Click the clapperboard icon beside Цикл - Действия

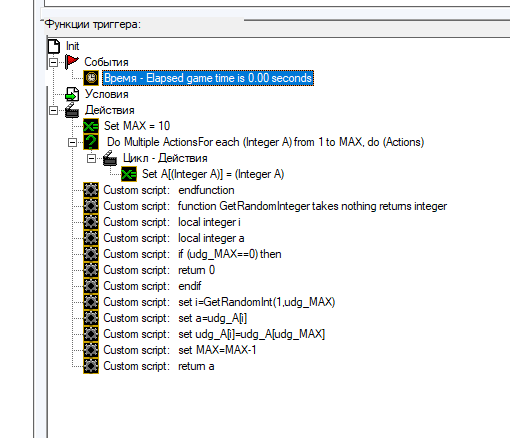click(110, 158)
